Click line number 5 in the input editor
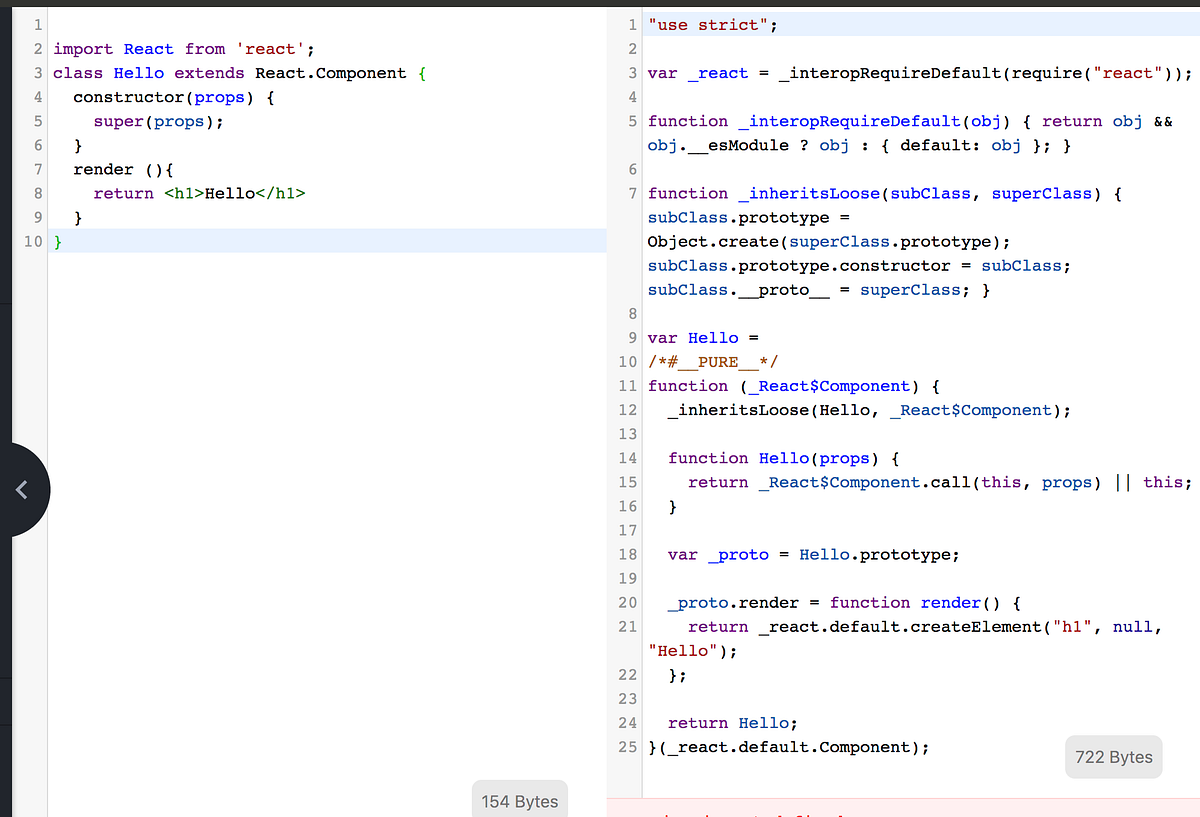 37,121
